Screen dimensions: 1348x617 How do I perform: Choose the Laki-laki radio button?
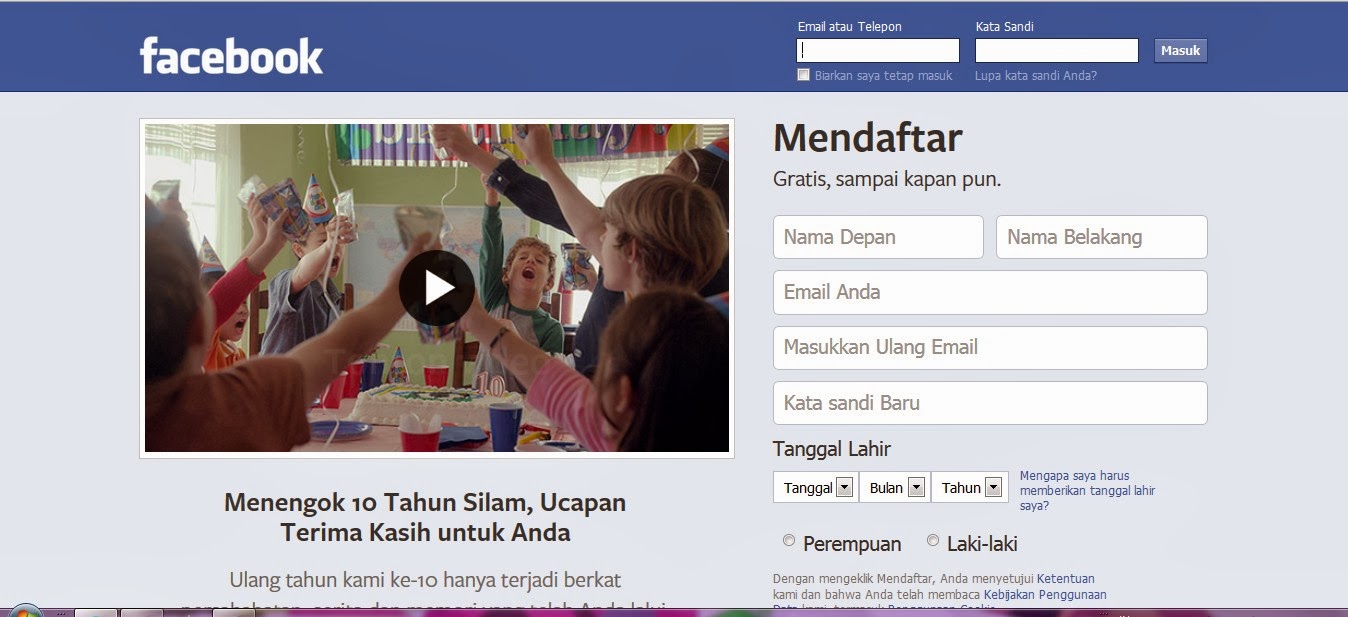[933, 541]
